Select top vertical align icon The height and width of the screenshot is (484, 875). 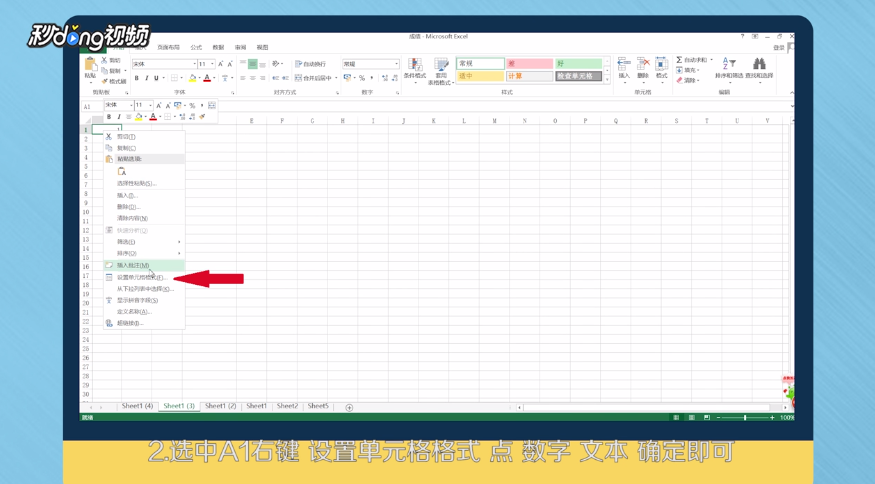click(x=243, y=64)
